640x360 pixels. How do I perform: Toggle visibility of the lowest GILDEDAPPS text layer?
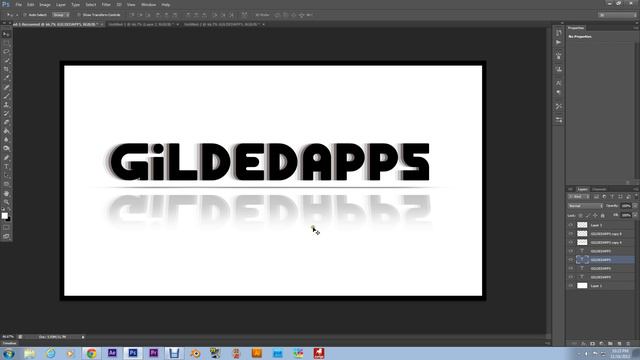click(571, 277)
